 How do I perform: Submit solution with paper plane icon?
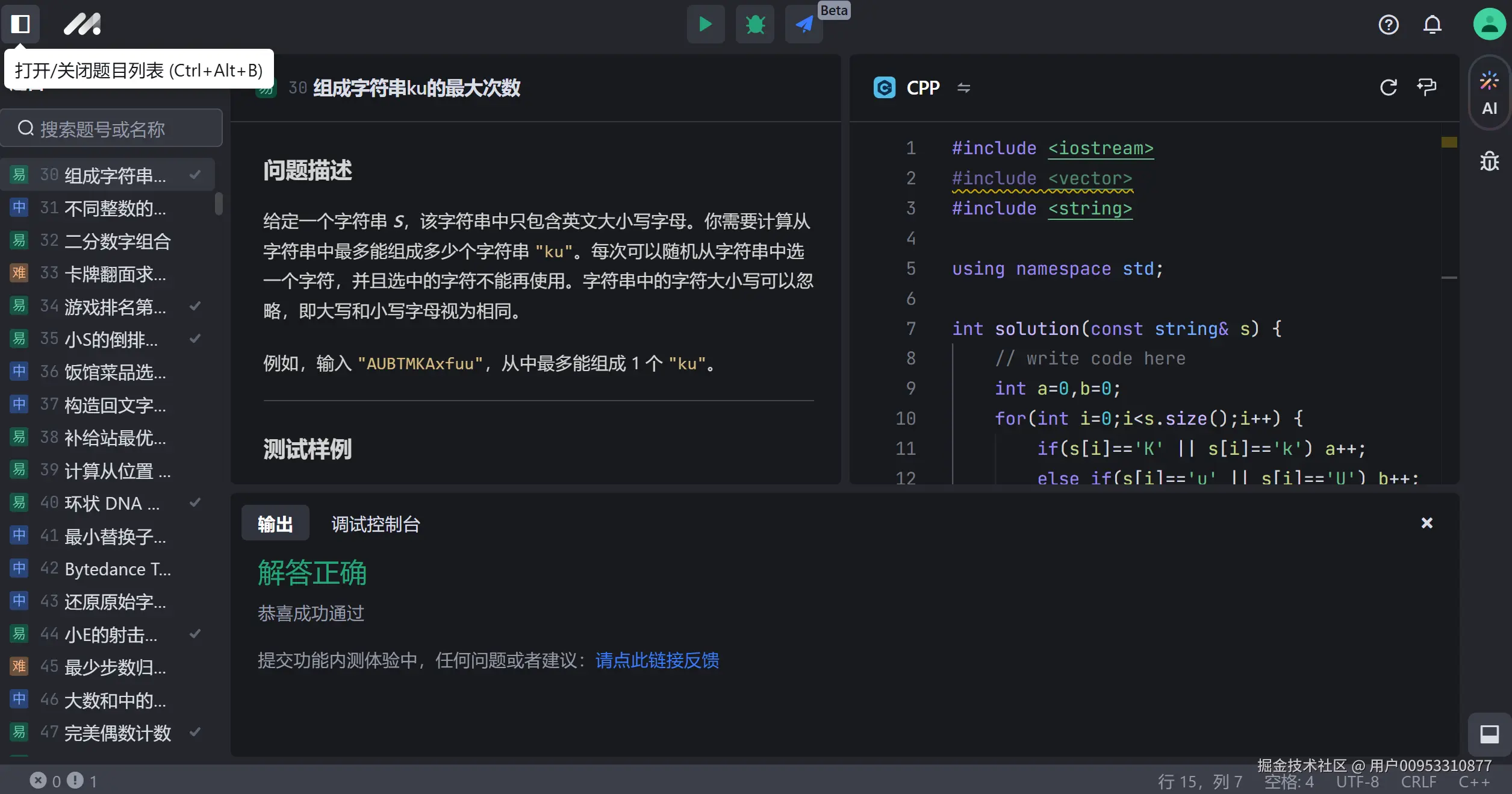[x=804, y=24]
